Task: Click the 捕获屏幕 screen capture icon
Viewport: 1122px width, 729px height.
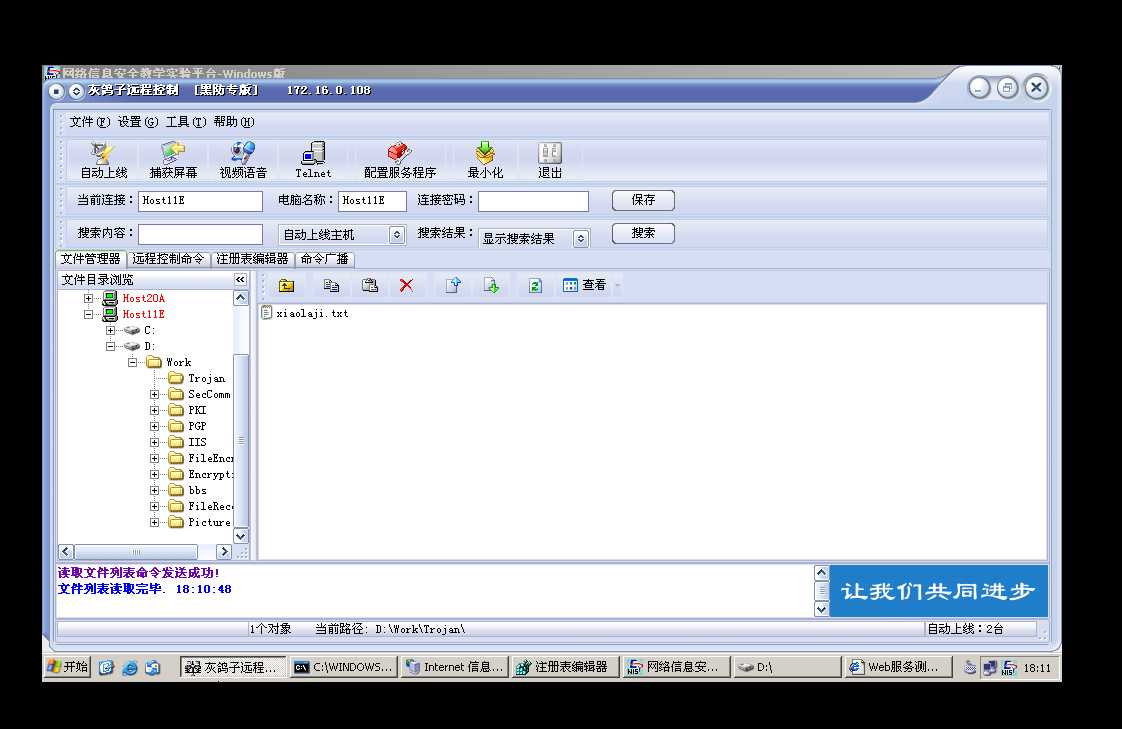Action: tap(173, 160)
